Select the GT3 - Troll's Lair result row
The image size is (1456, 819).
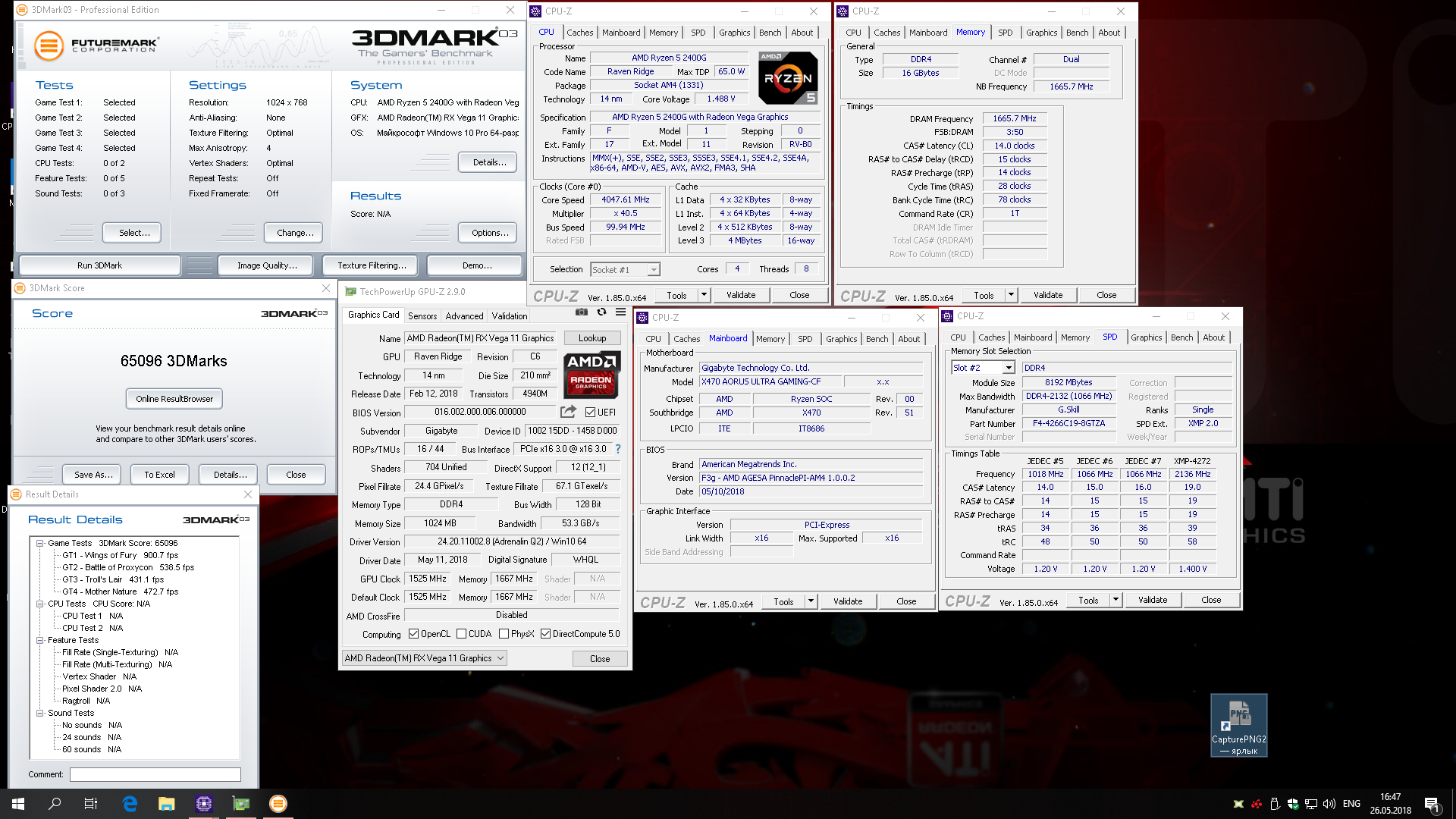click(113, 579)
